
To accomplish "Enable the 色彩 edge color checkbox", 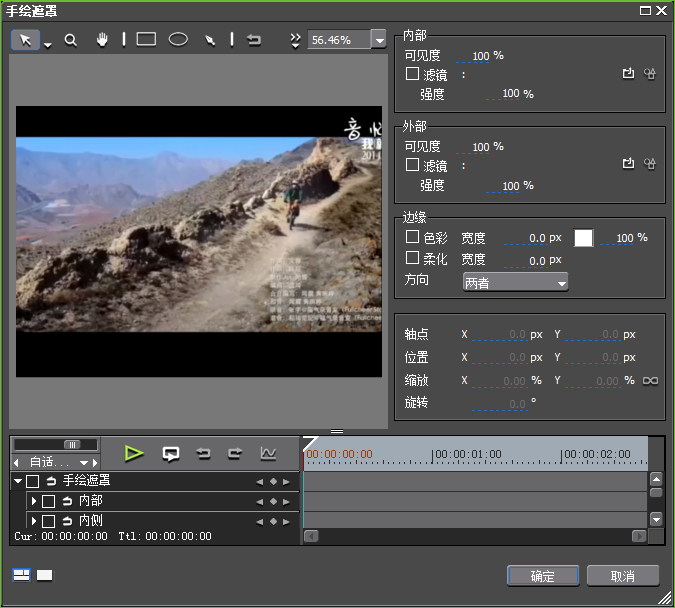I will (x=412, y=238).
